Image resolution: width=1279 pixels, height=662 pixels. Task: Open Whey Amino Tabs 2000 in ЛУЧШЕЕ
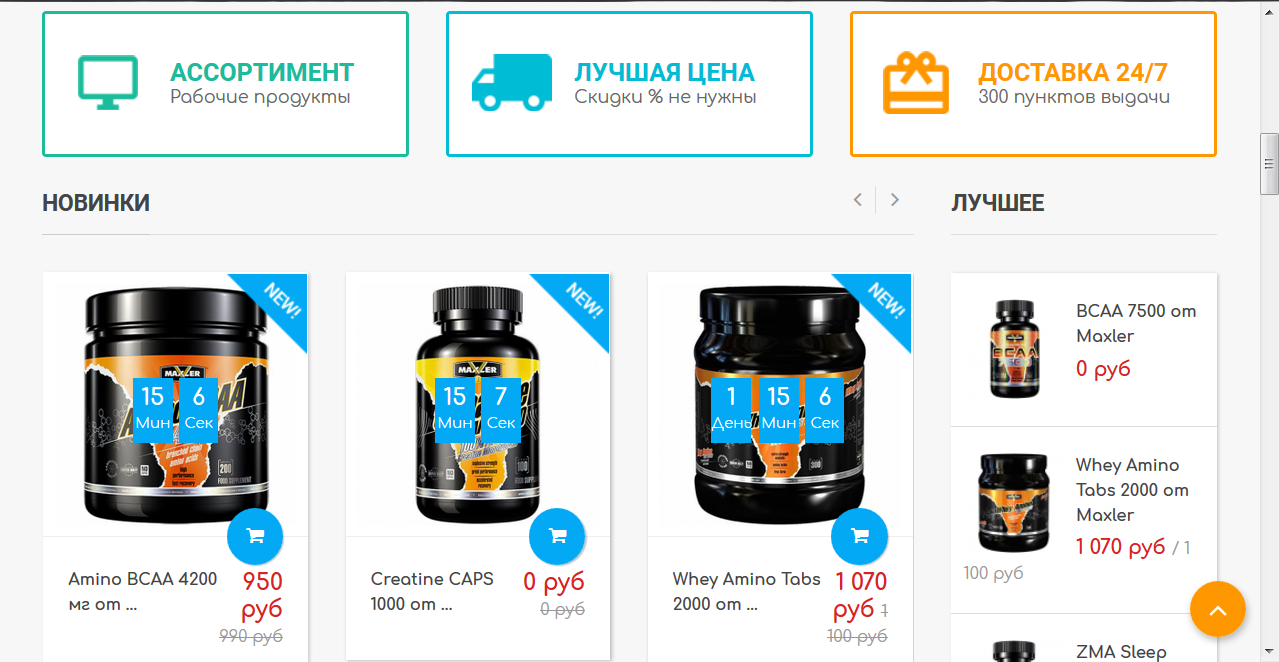click(x=1132, y=490)
